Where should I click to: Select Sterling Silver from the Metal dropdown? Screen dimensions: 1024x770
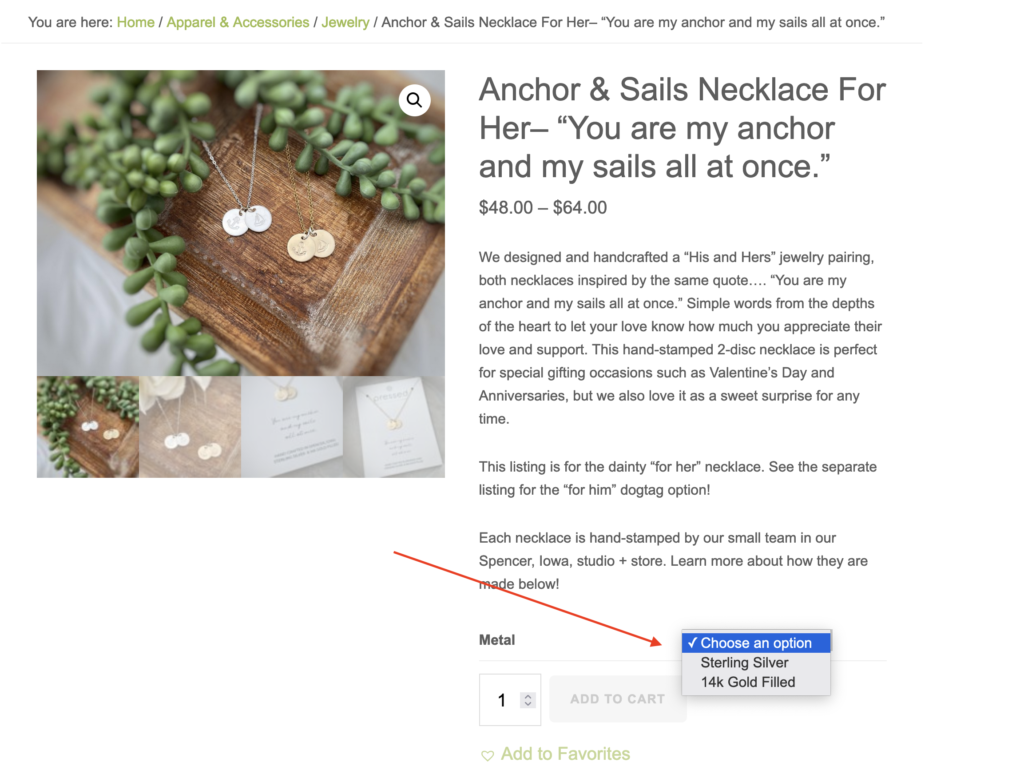(744, 662)
